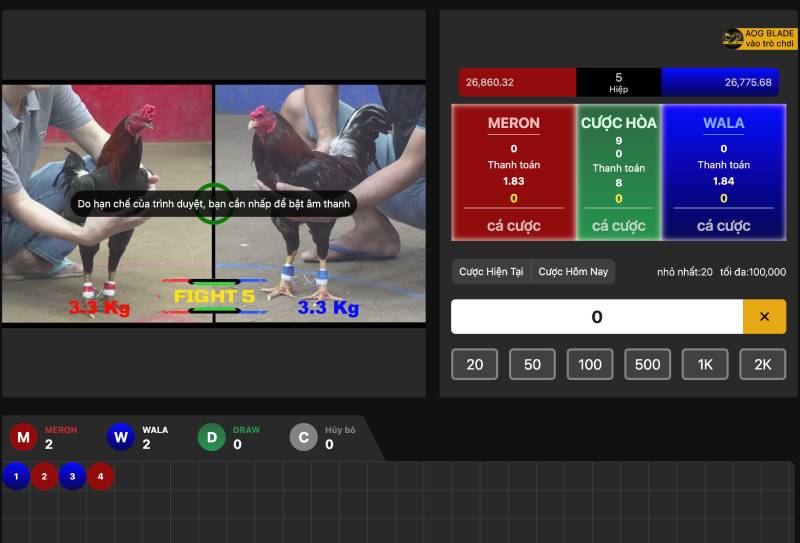Viewport: 800px width, 543px height.
Task: Click the yellow X clear button
Action: coord(764,317)
